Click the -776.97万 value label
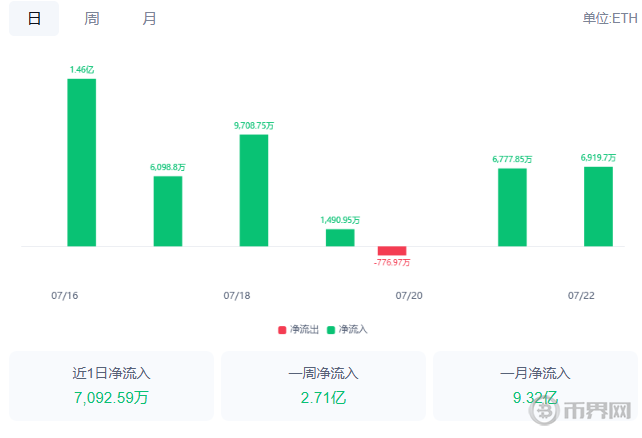 pos(392,262)
